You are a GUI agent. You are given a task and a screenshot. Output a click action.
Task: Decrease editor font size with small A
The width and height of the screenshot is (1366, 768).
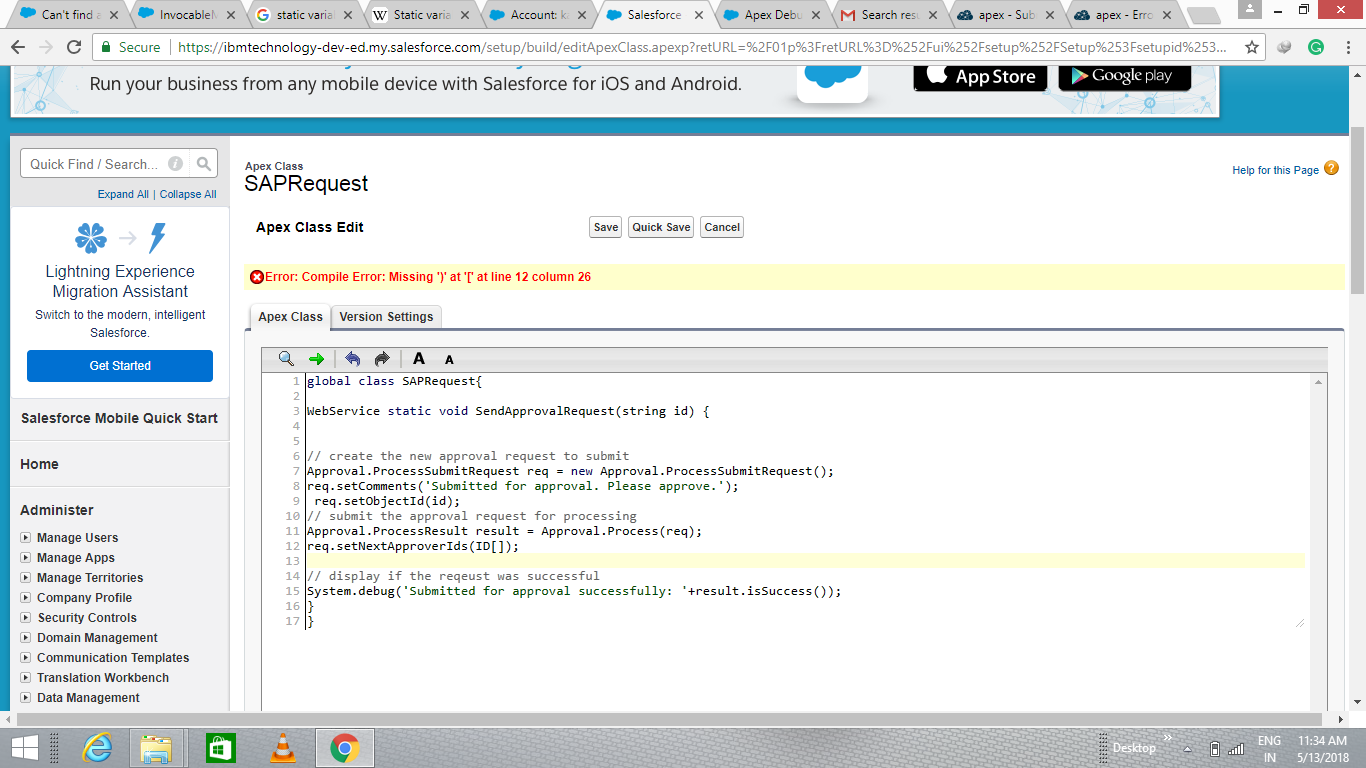pyautogui.click(x=449, y=360)
